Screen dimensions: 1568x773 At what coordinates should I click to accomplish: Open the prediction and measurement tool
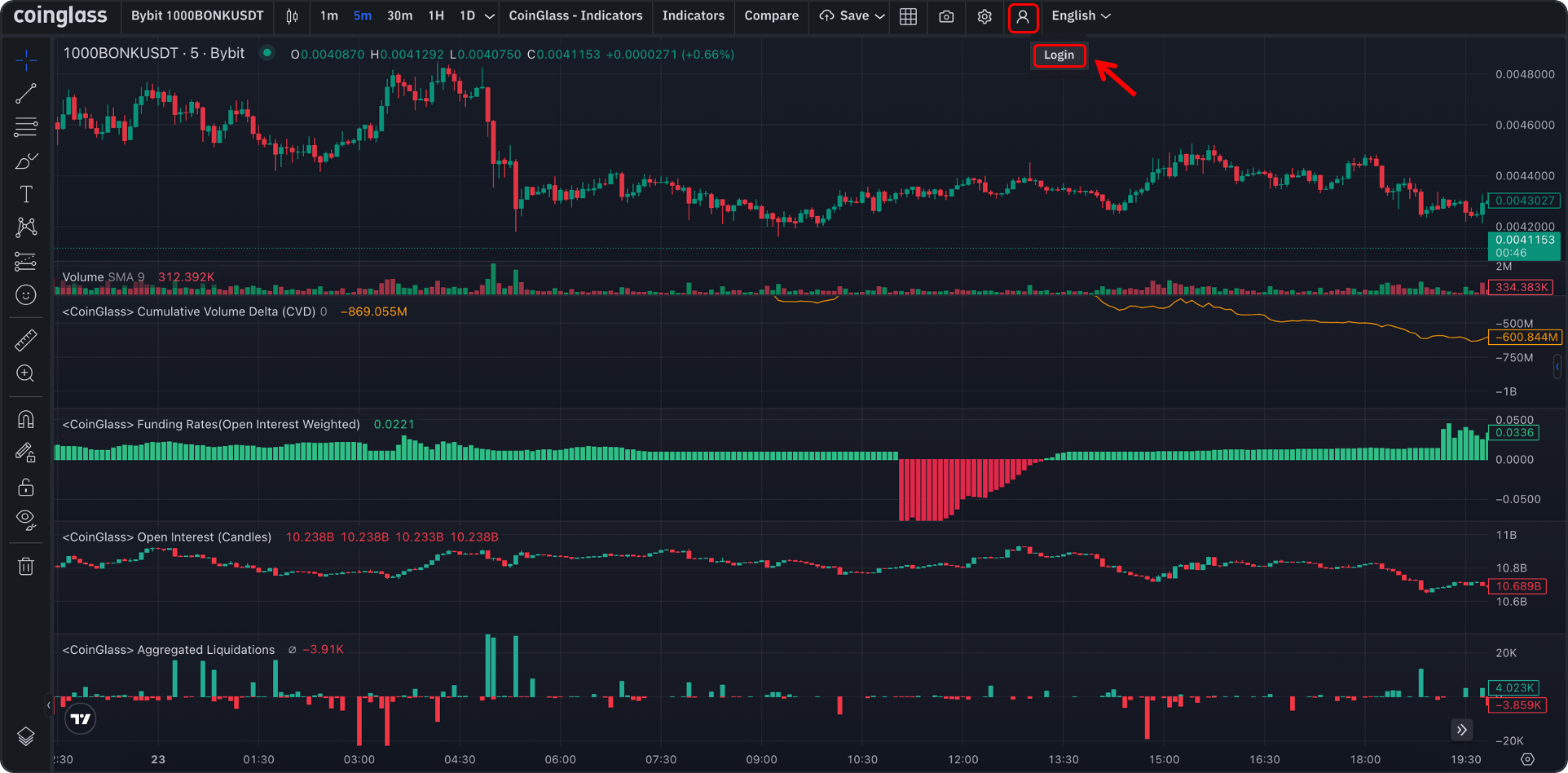tap(26, 261)
